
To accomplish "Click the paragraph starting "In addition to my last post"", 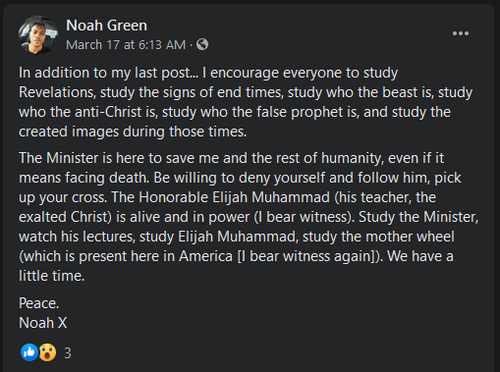I will (x=246, y=102).
